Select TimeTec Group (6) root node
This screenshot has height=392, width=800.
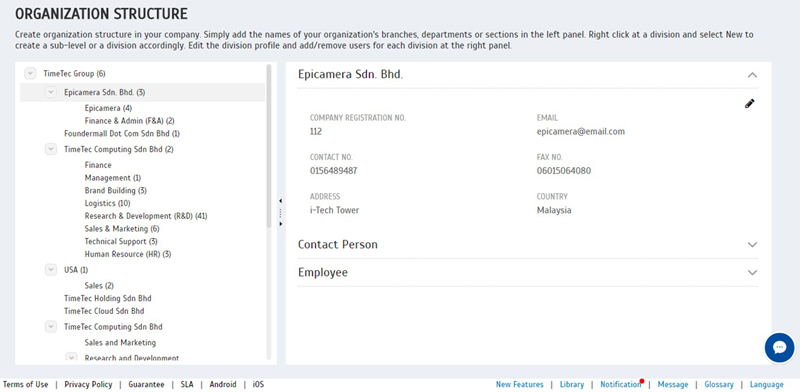[74, 74]
